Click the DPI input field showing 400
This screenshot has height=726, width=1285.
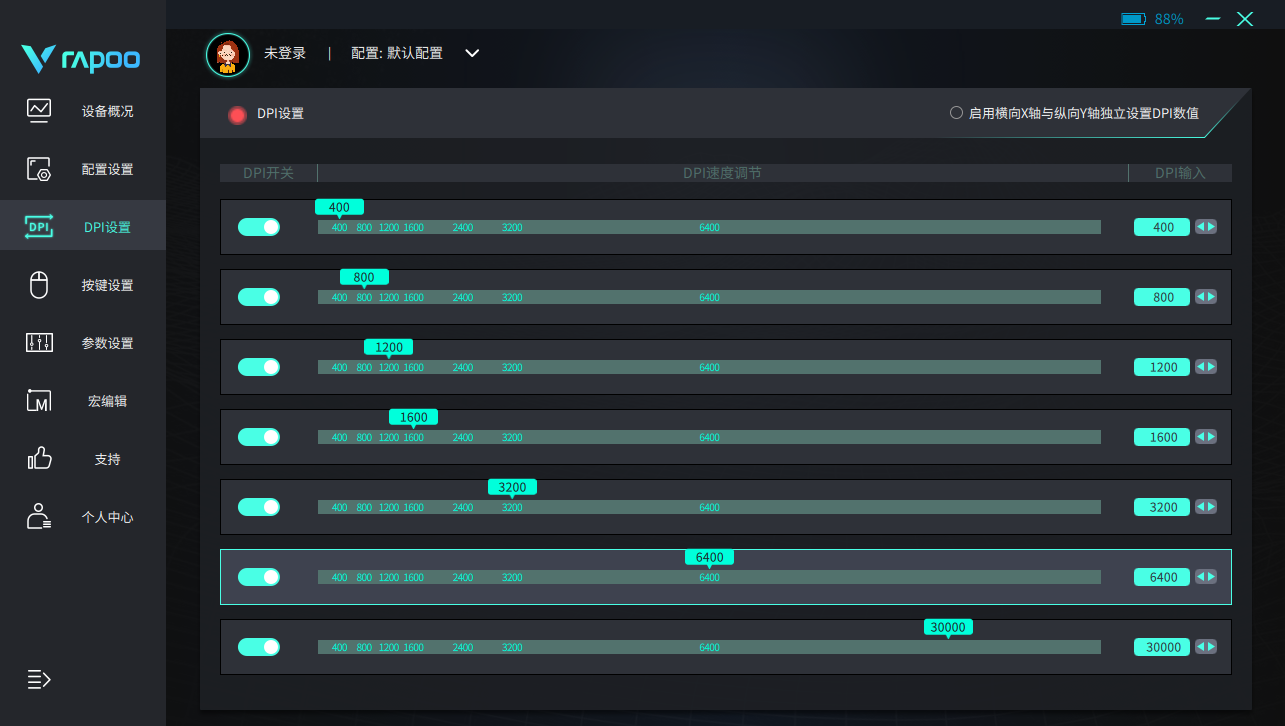click(x=1162, y=227)
